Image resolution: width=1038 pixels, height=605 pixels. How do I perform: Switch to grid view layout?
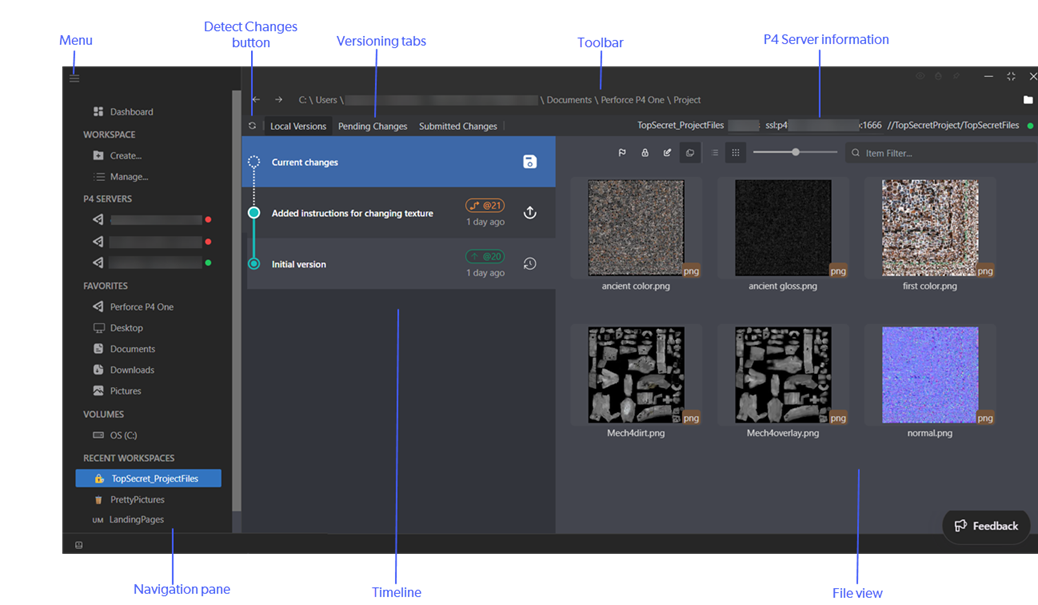735,153
